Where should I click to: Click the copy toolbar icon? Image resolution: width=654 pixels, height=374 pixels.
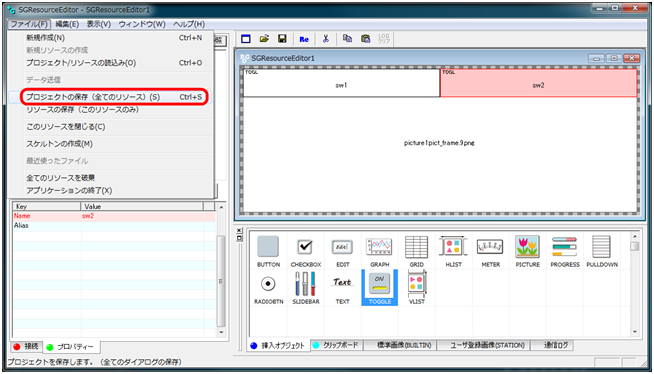click(347, 39)
